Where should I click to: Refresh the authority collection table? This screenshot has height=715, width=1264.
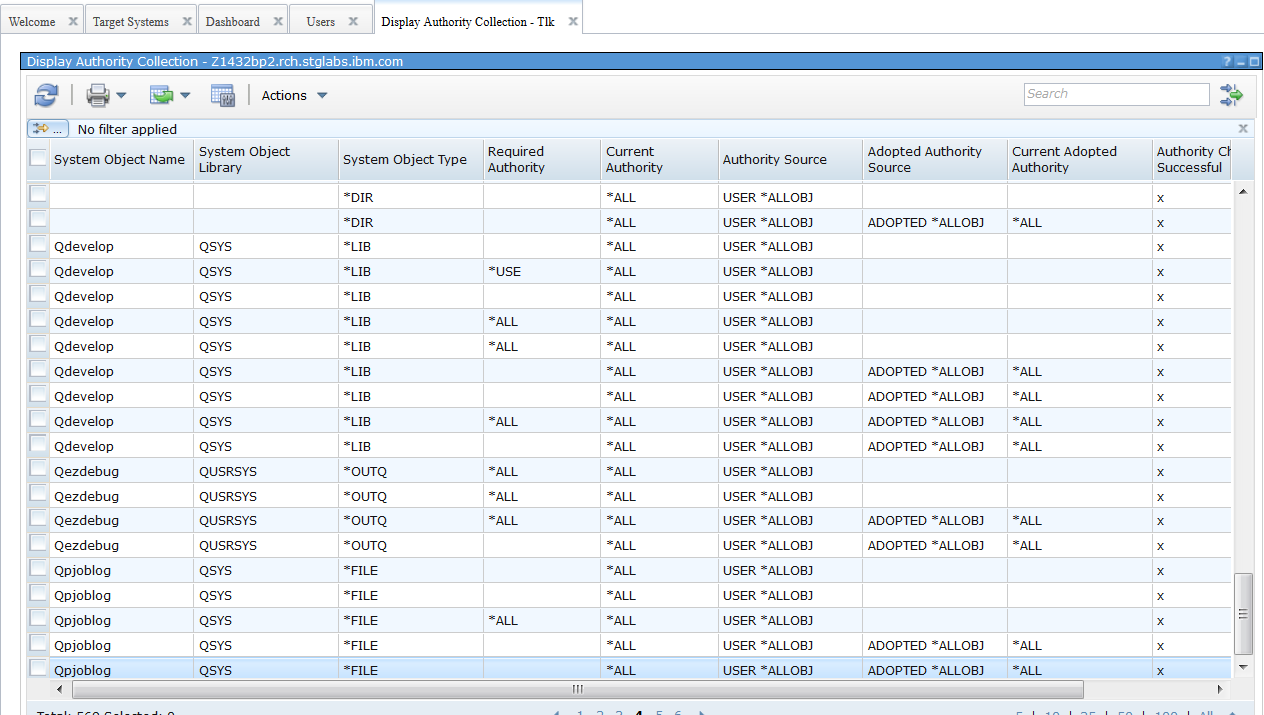(x=46, y=95)
